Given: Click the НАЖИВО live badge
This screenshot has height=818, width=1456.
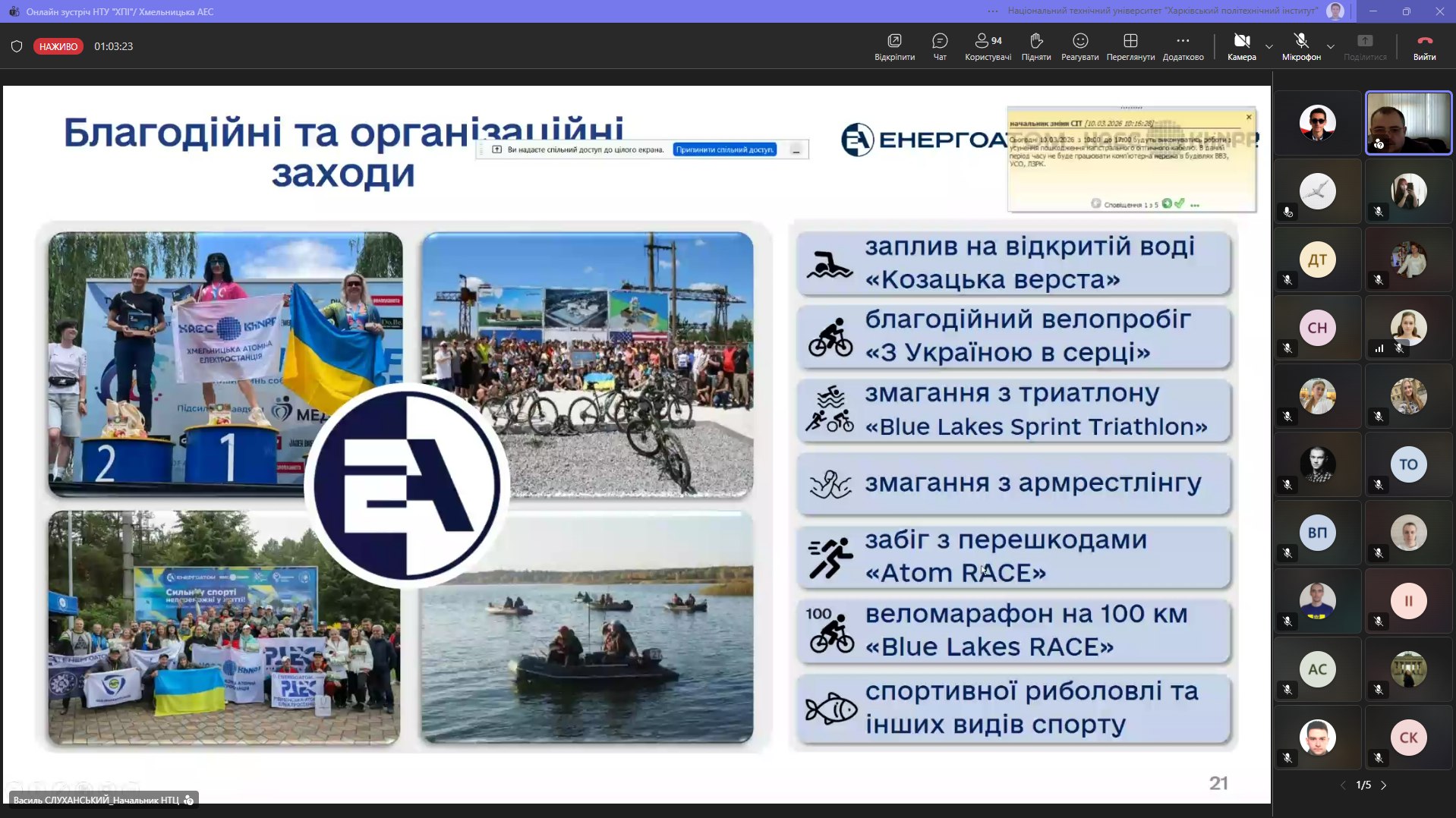Looking at the screenshot, I should pos(58,46).
